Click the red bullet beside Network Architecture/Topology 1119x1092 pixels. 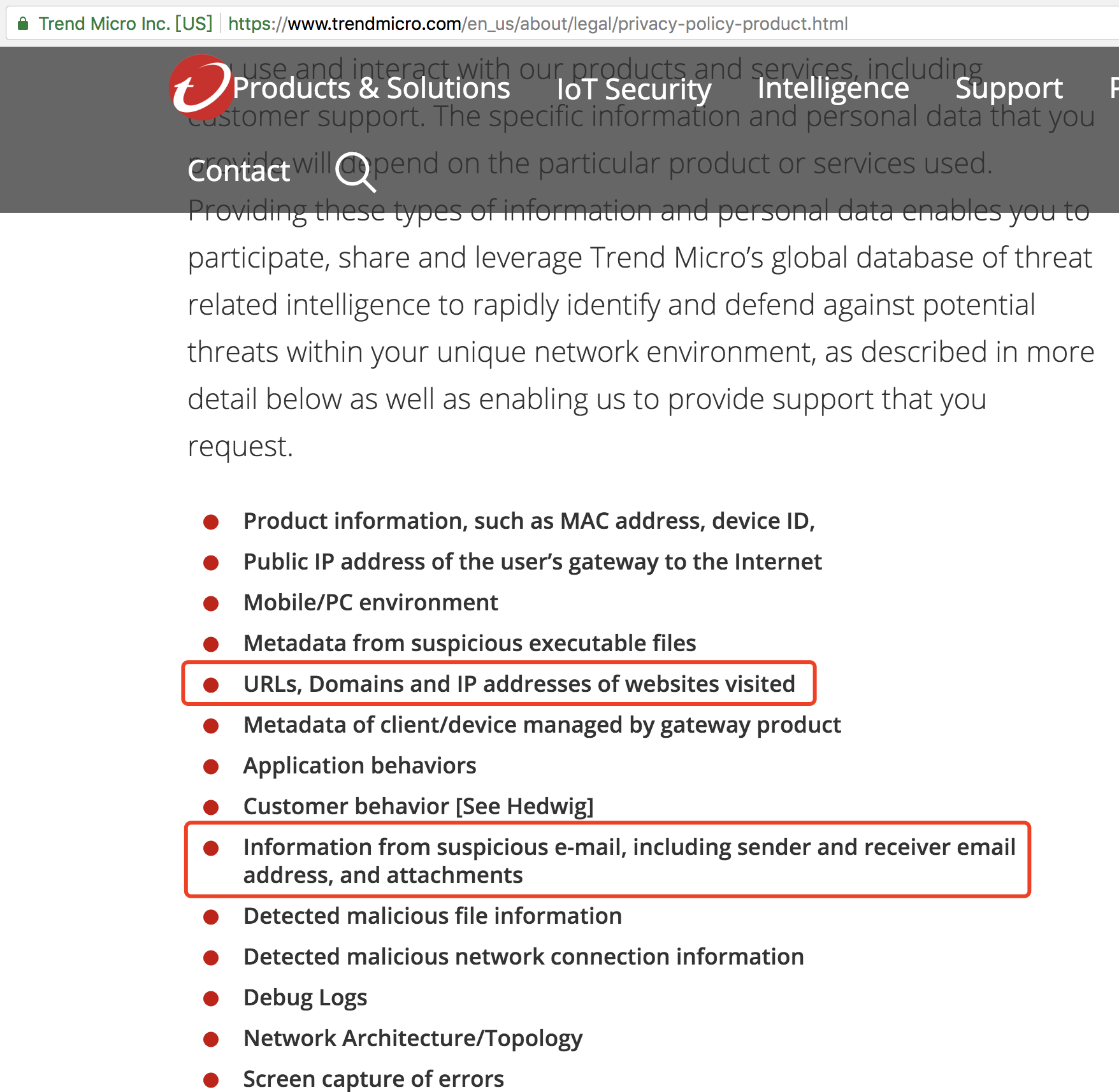pyautogui.click(x=211, y=1038)
